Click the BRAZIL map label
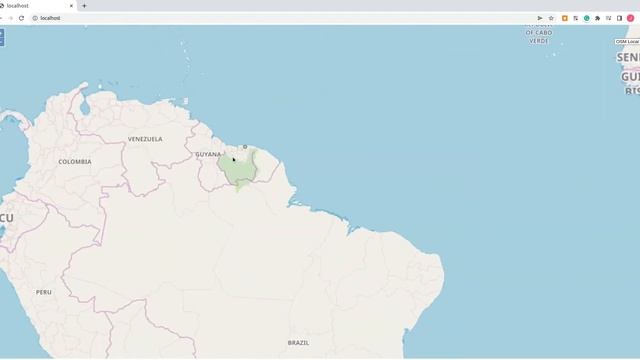The image size is (640, 360). pyautogui.click(x=298, y=343)
